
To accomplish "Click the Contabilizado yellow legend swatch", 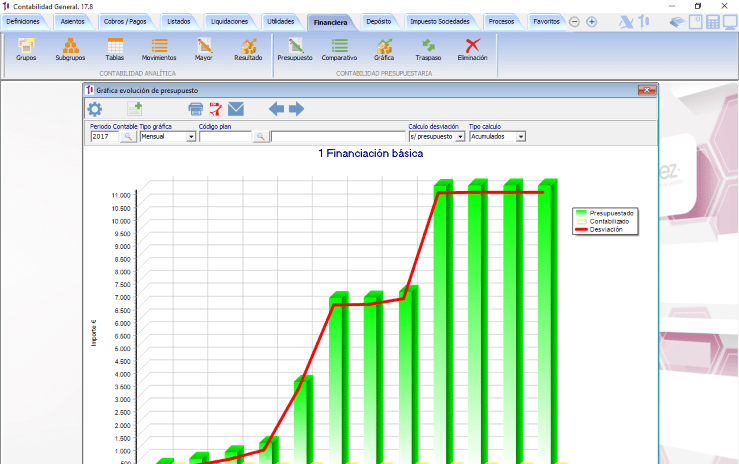I will [x=581, y=221].
